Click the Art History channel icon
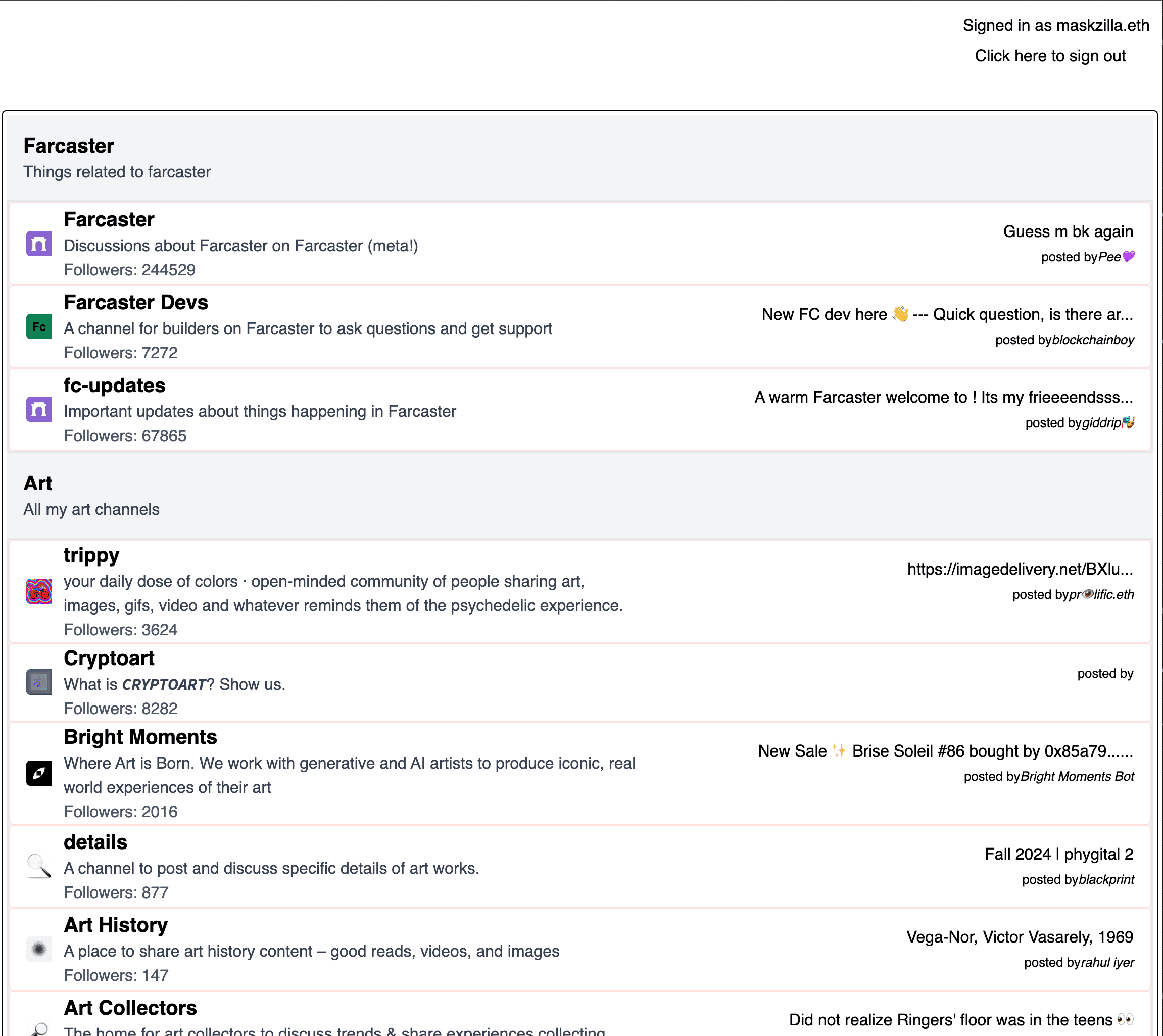Screen dimensions: 1163x1036 tap(39, 949)
